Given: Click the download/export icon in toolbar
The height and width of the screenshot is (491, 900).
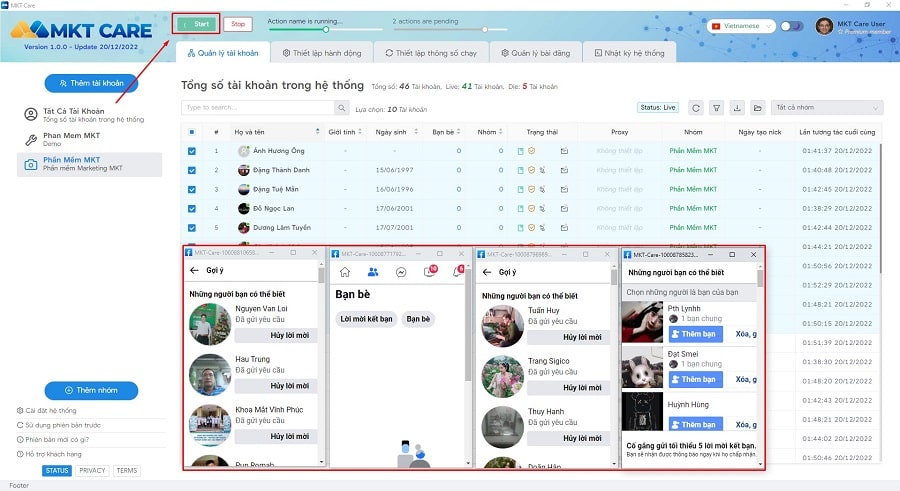Looking at the screenshot, I should pyautogui.click(x=737, y=107).
